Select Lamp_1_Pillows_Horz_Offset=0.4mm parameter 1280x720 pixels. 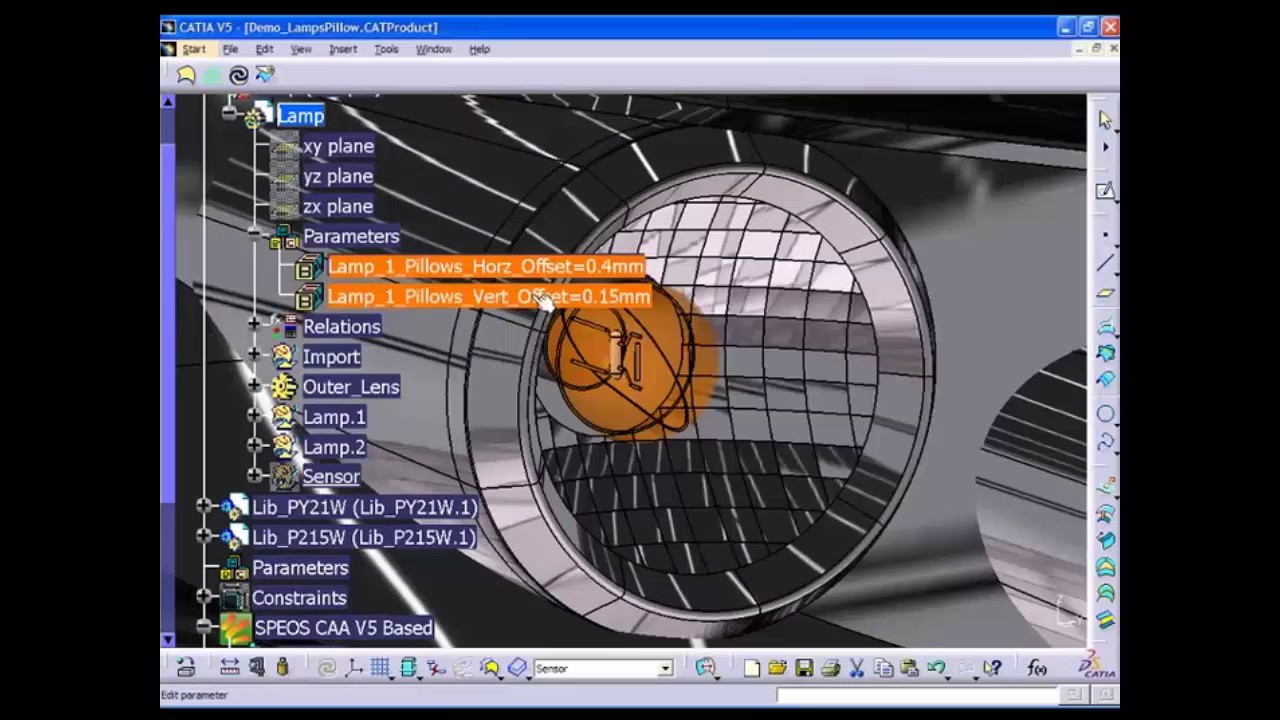tap(486, 266)
